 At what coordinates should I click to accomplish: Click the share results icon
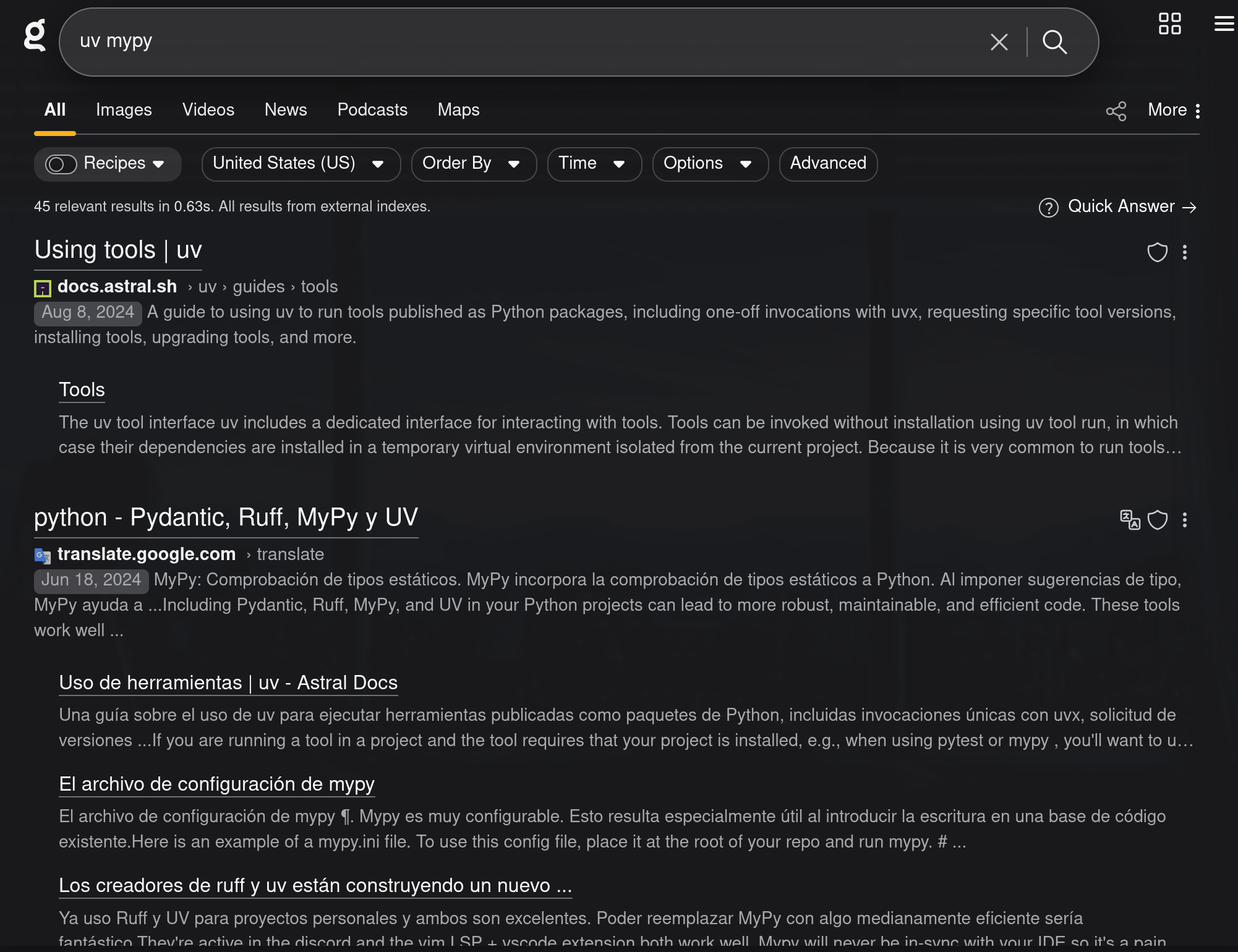click(1116, 111)
